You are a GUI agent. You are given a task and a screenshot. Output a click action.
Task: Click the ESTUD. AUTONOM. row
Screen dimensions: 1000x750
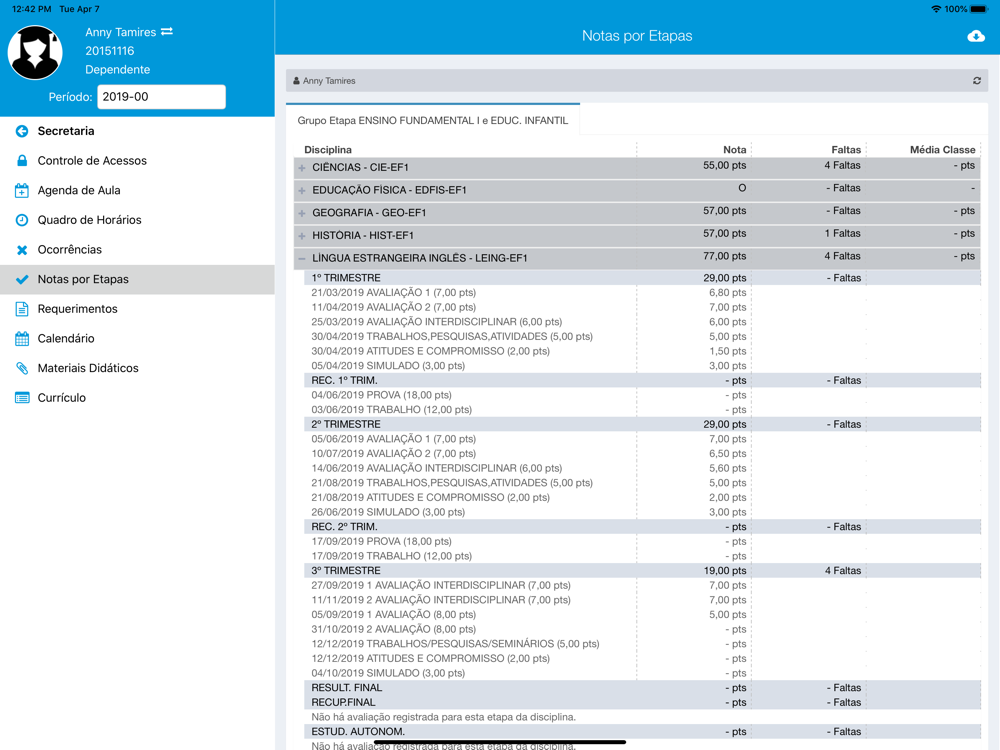(x=642, y=732)
